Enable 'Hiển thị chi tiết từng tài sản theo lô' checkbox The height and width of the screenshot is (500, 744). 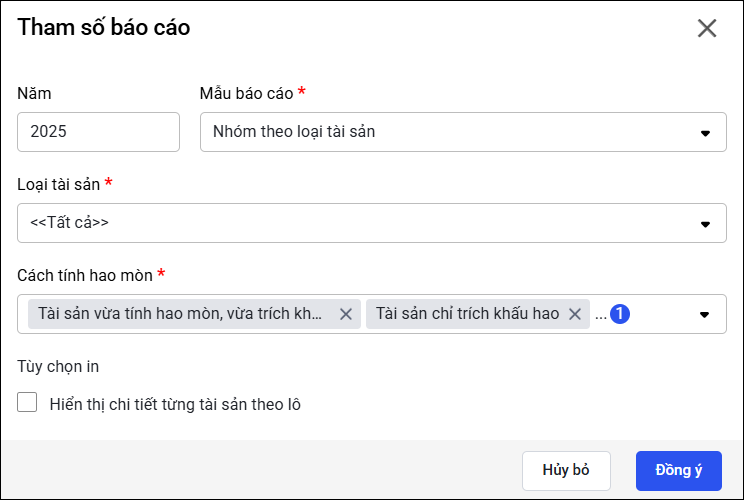click(x=28, y=404)
